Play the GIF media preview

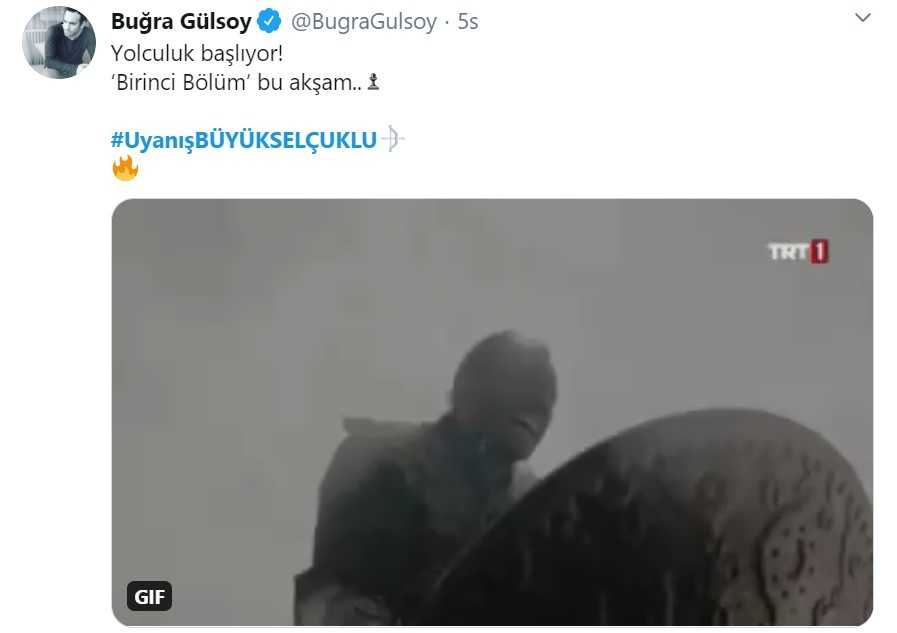click(492, 412)
